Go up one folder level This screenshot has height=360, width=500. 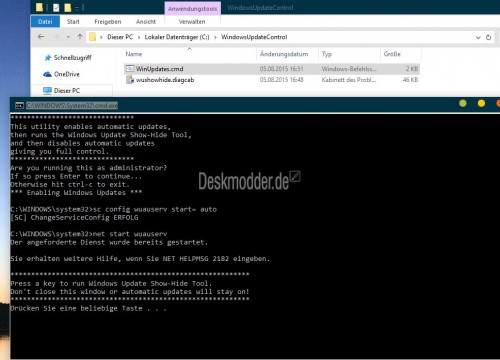[80, 37]
